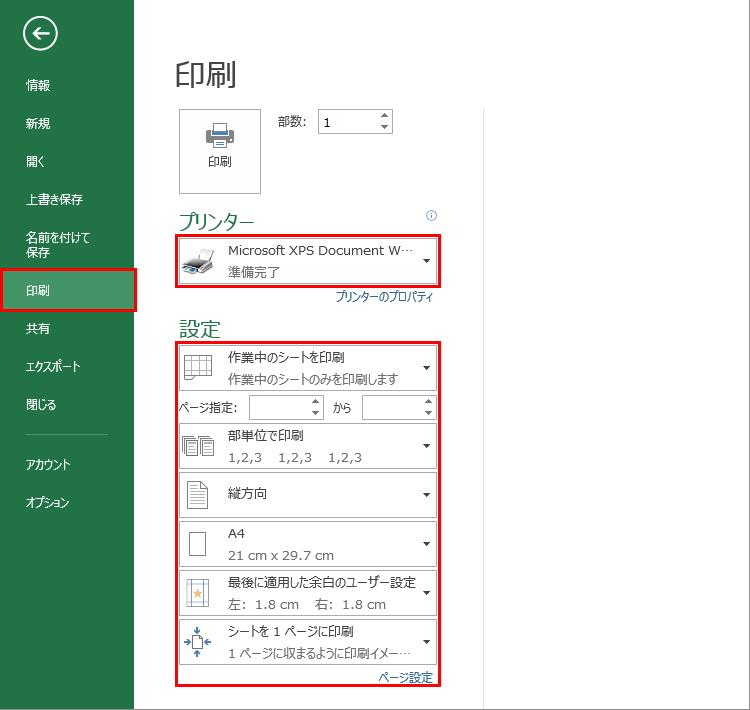Click the starting page number input field
This screenshot has width=750, height=710.
pyautogui.click(x=279, y=408)
